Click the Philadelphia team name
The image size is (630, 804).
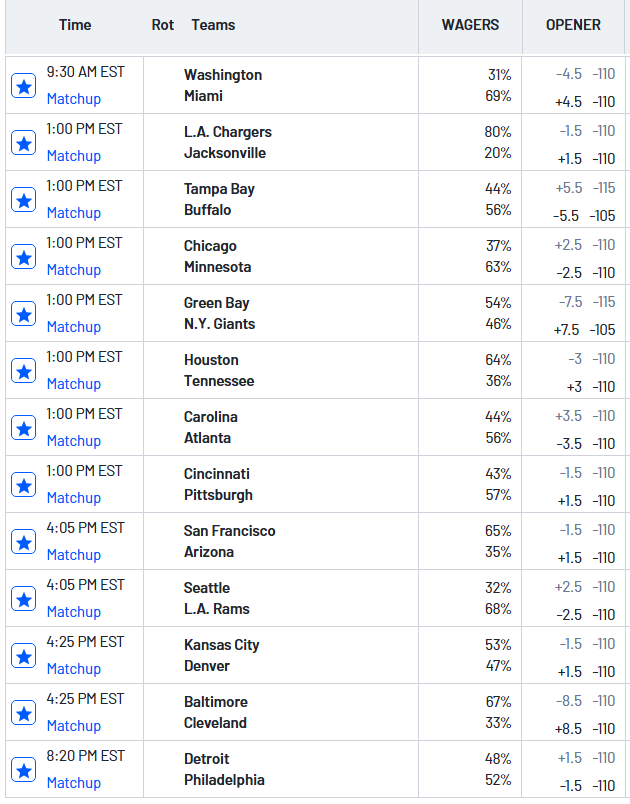coord(224,780)
